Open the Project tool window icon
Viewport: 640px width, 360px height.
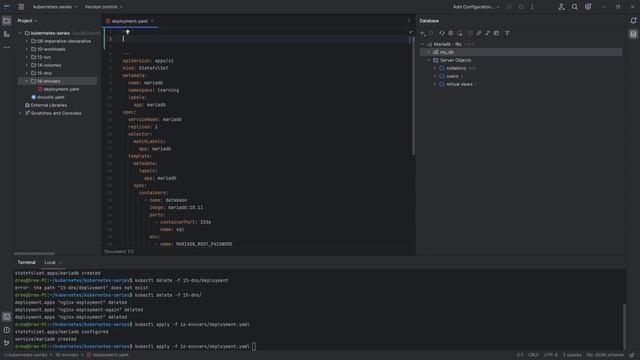pos(7,21)
